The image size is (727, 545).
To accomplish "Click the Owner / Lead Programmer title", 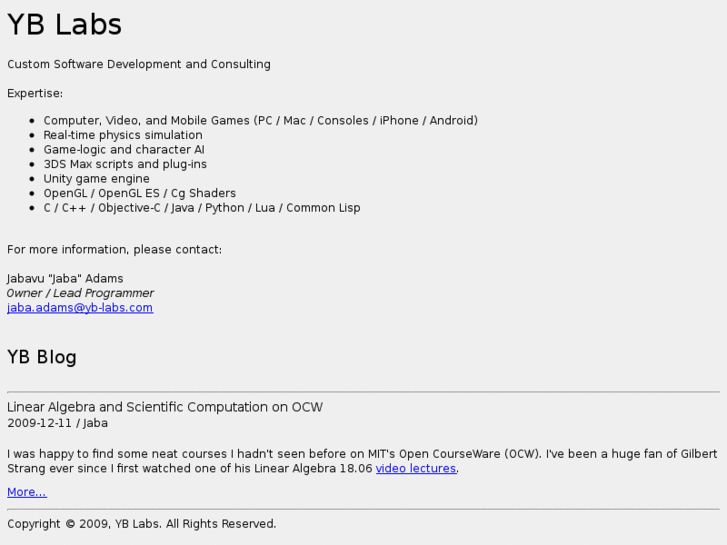I will [81, 293].
